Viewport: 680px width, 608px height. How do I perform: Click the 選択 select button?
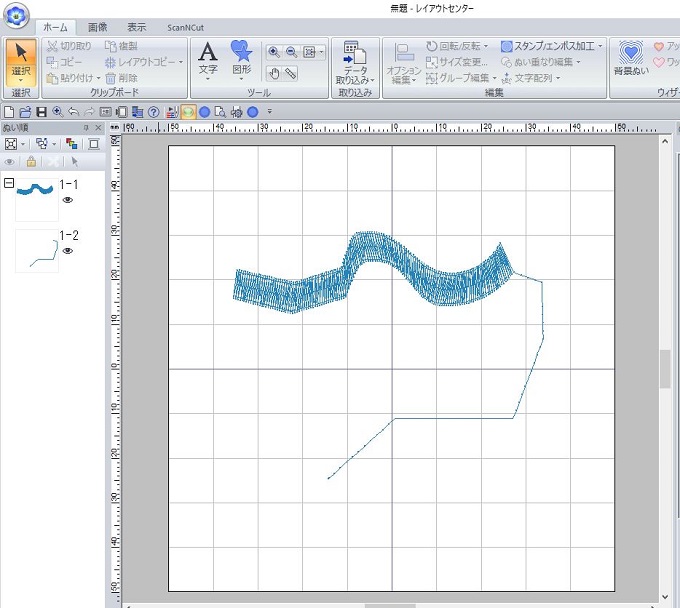click(21, 62)
